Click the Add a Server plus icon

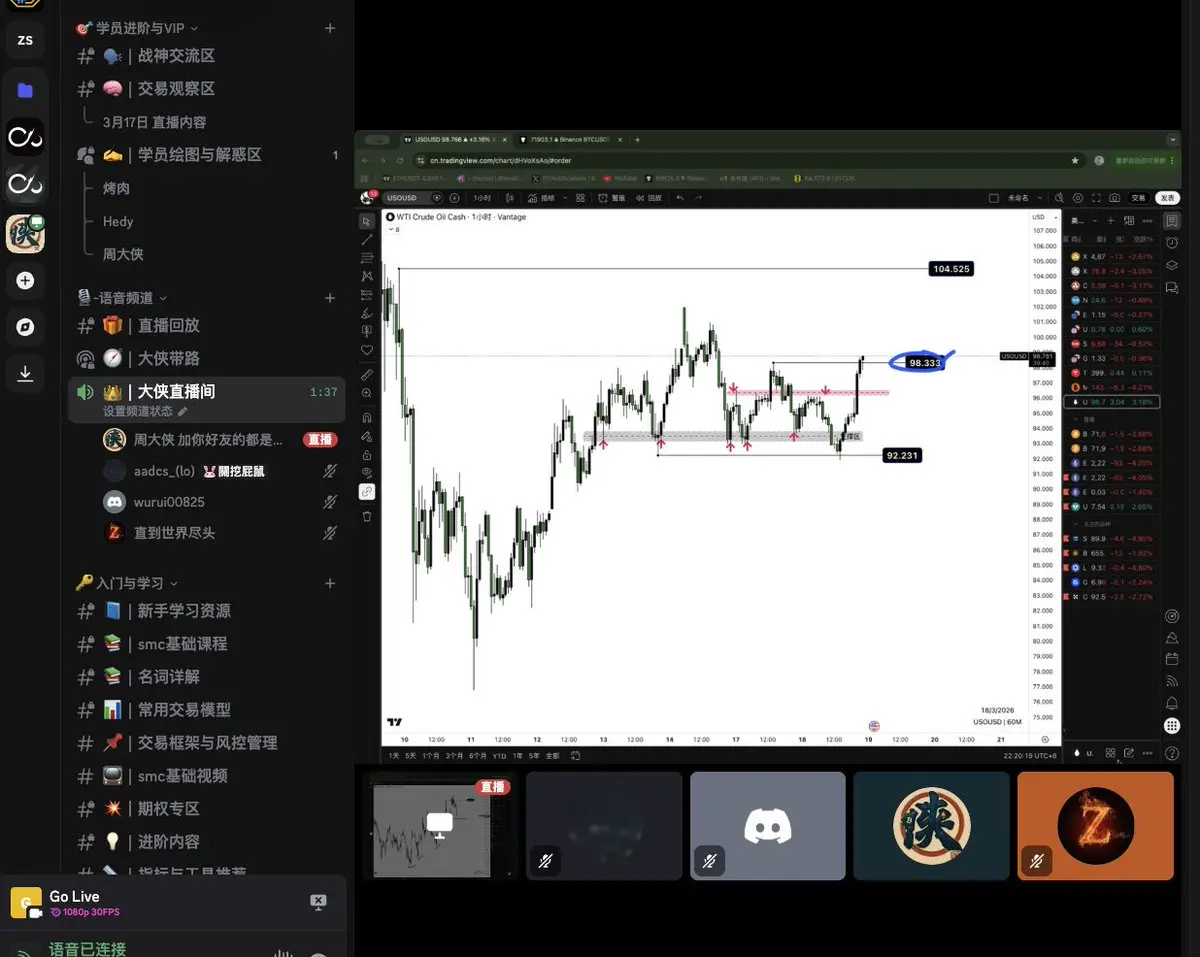(25, 281)
